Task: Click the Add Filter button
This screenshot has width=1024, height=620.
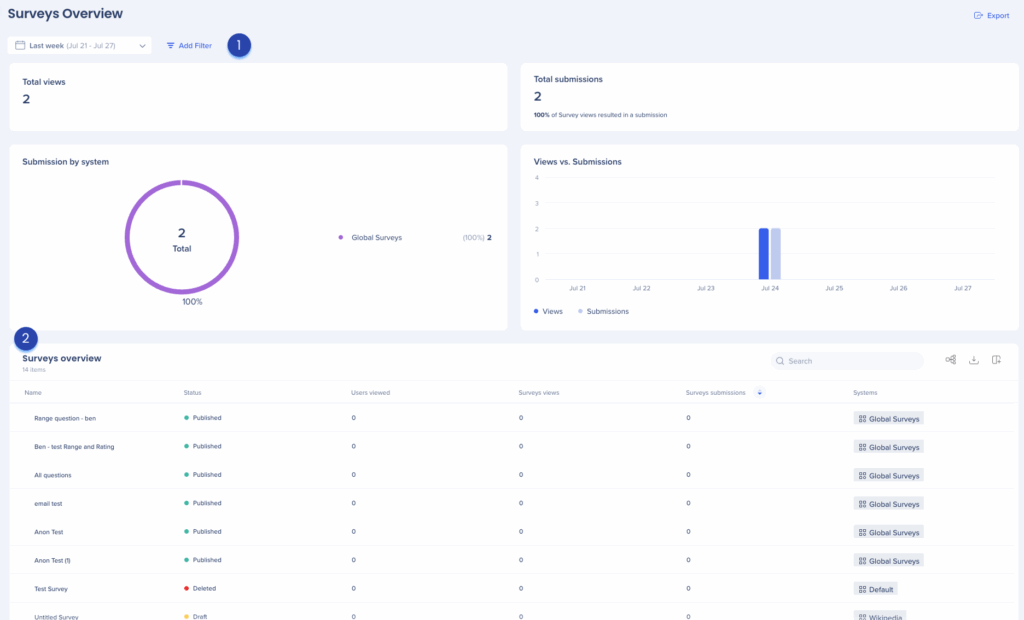Action: click(x=189, y=45)
